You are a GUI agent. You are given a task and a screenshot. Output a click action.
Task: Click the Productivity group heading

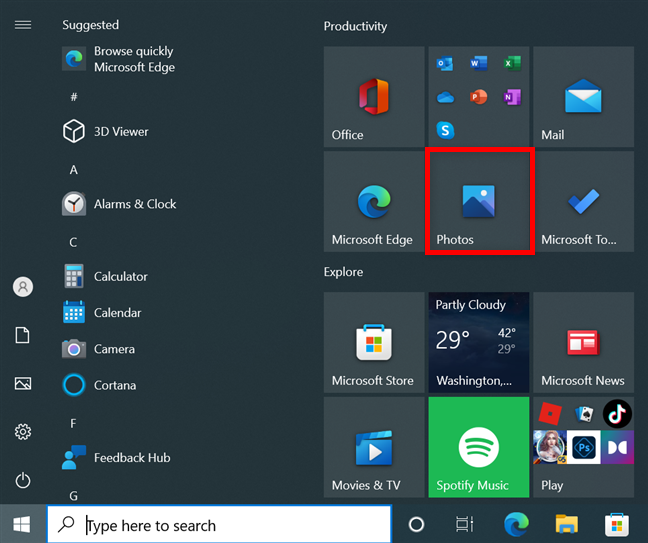[x=355, y=26]
